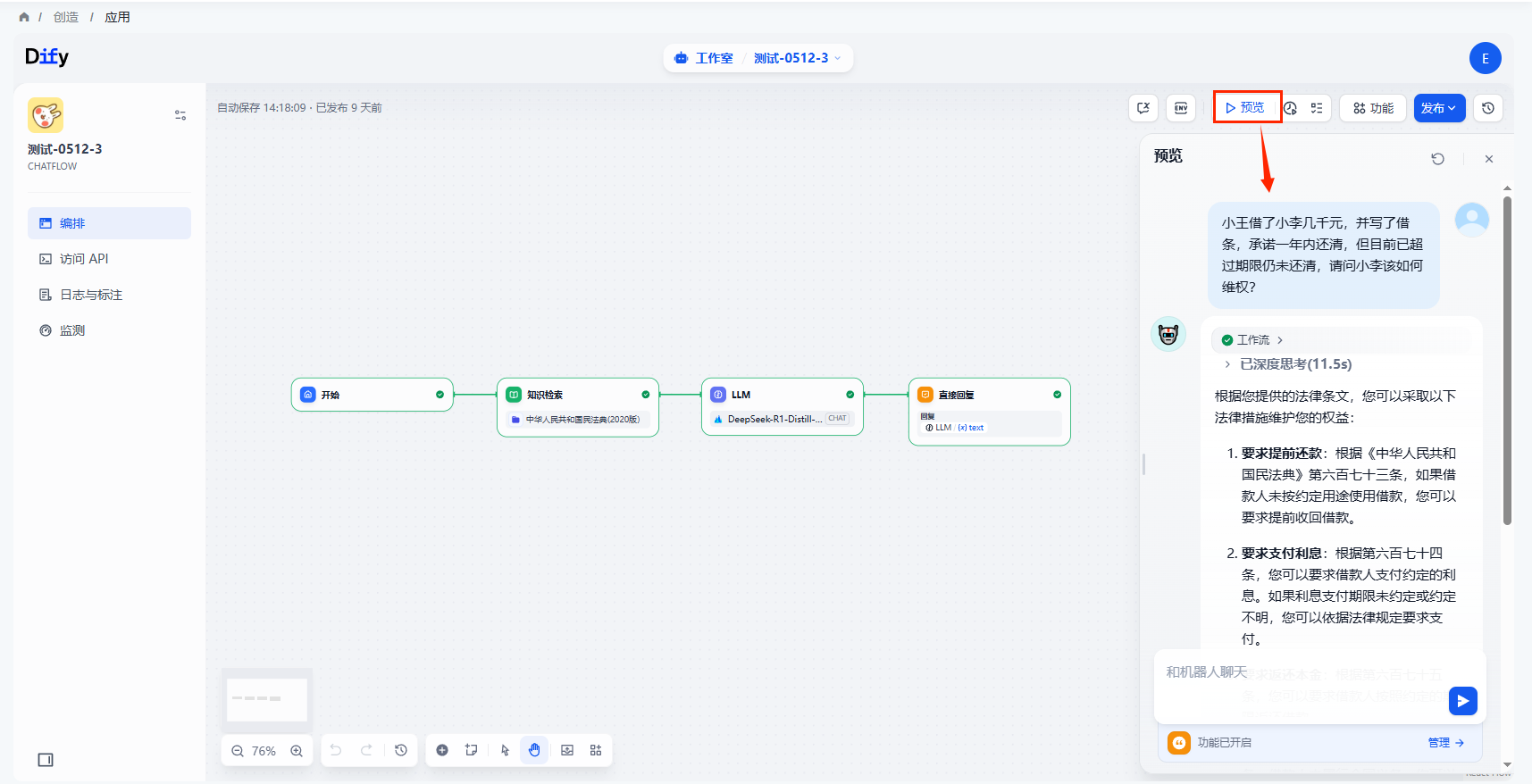Zoom out the canvas with minus magnifier
Image resolution: width=1532 pixels, height=784 pixels.
(x=238, y=751)
